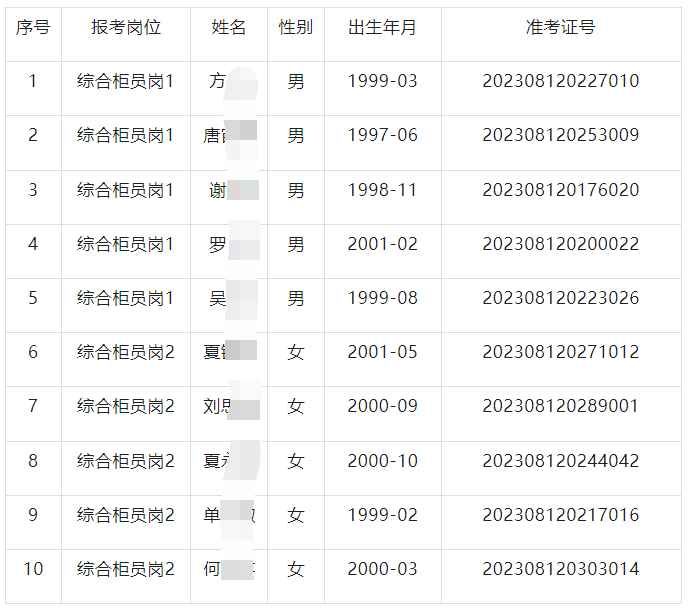Click the 序号 column header
Viewport: 692px width, 613px height.
(33, 28)
